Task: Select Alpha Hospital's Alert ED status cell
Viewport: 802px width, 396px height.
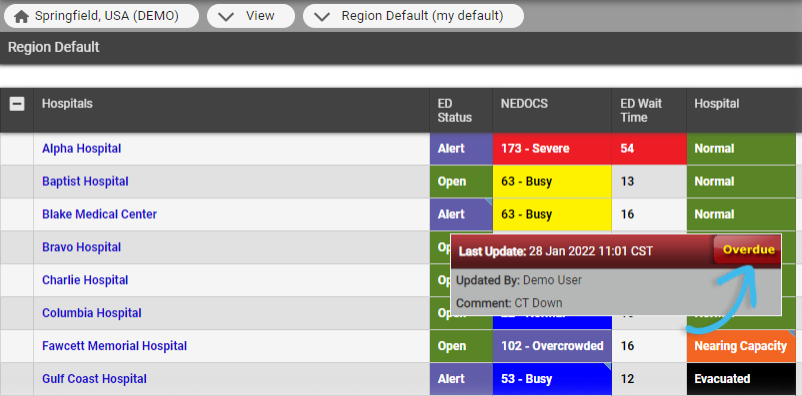Action: pos(461,149)
